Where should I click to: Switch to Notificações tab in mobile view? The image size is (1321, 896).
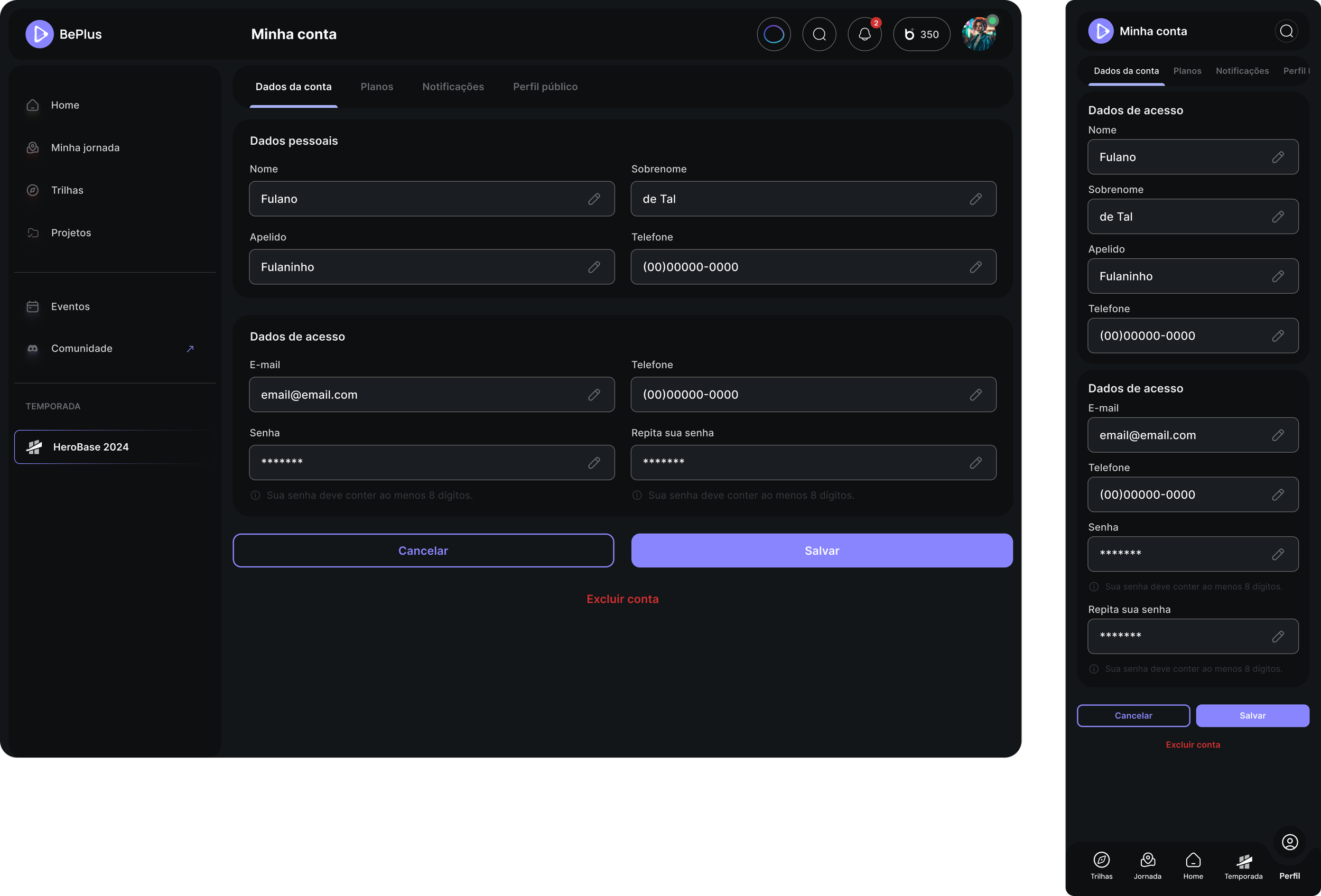1242,71
